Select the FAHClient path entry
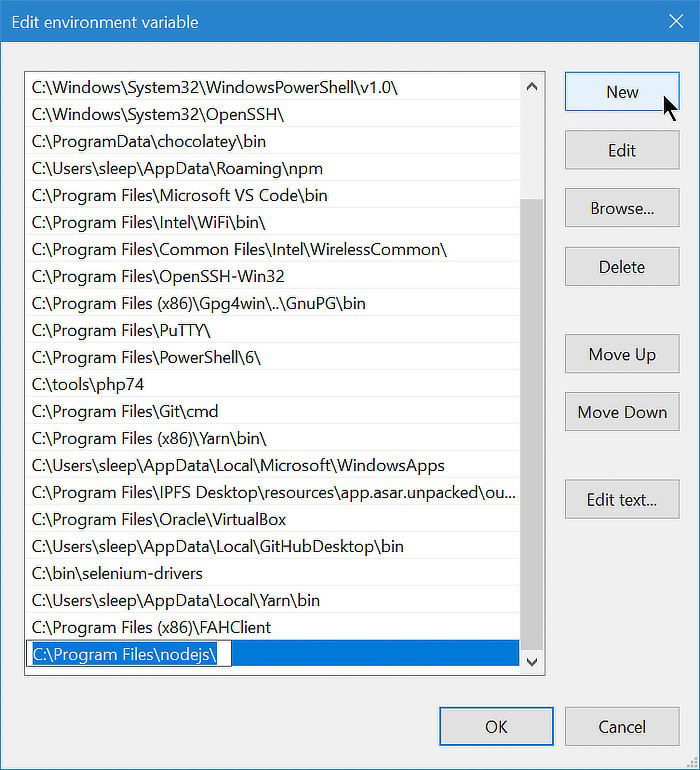The height and width of the screenshot is (770, 700). [x=273, y=628]
